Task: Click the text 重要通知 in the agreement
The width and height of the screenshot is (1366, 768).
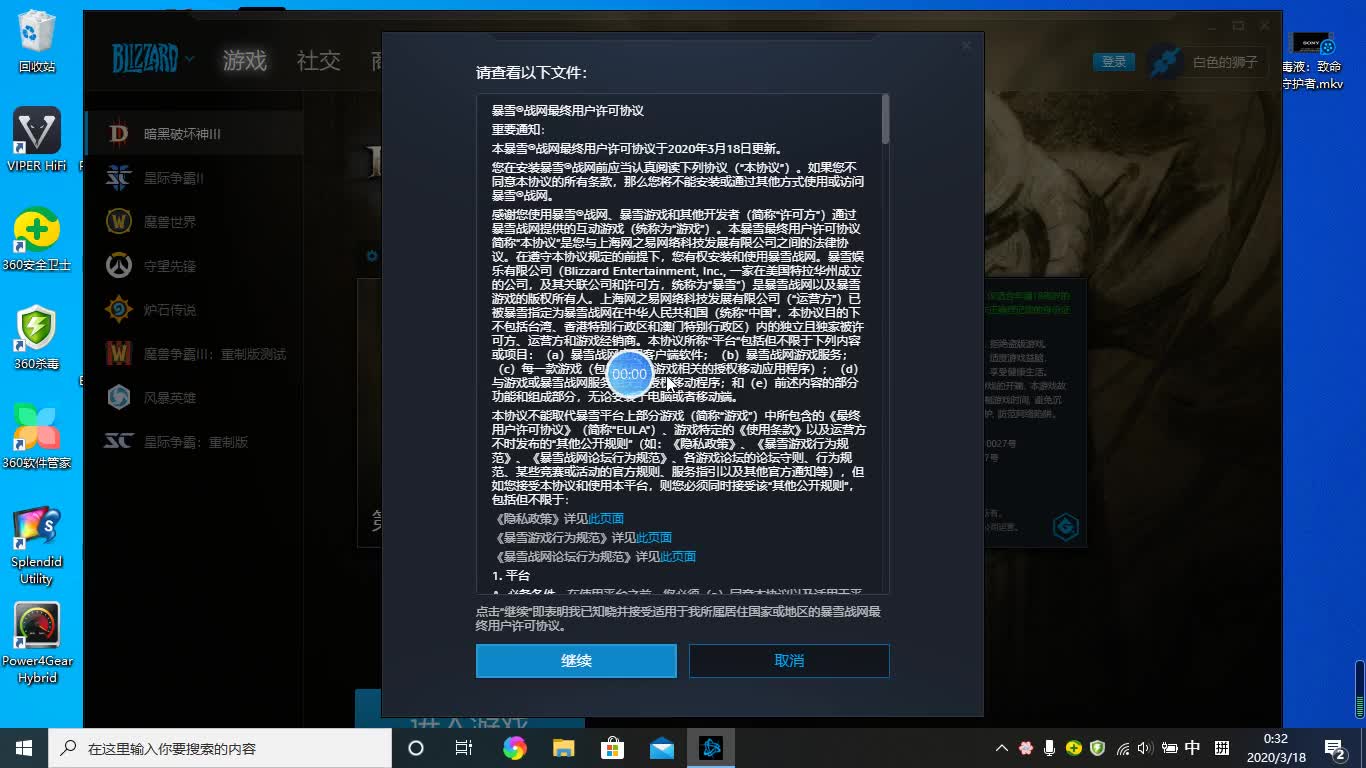Action: (518, 130)
